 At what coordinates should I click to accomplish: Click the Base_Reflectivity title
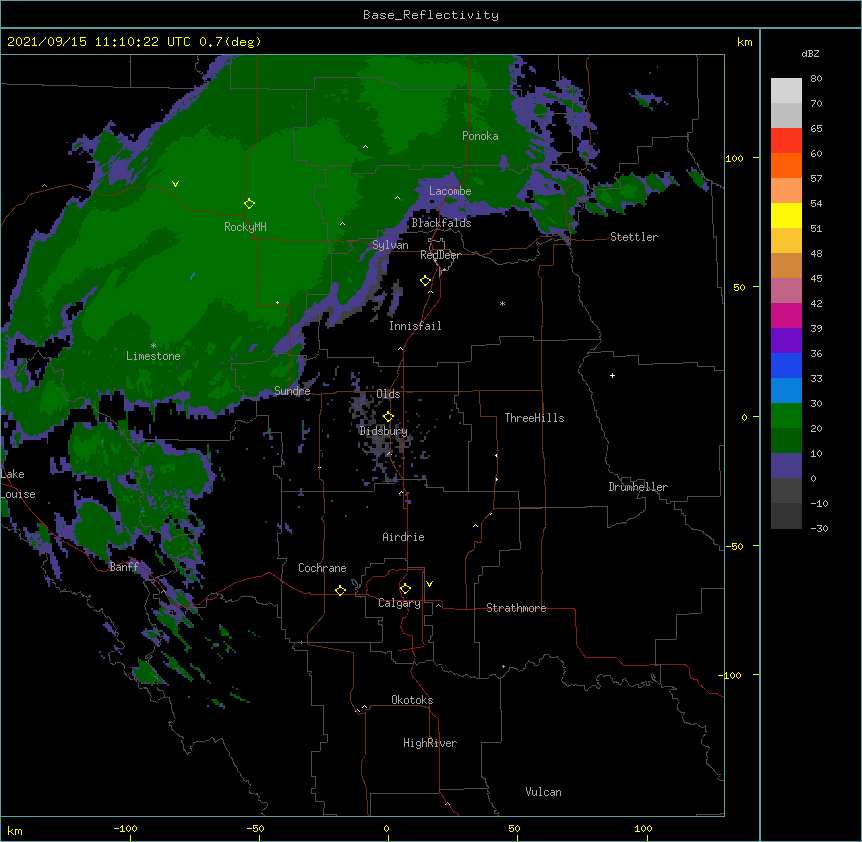(431, 15)
